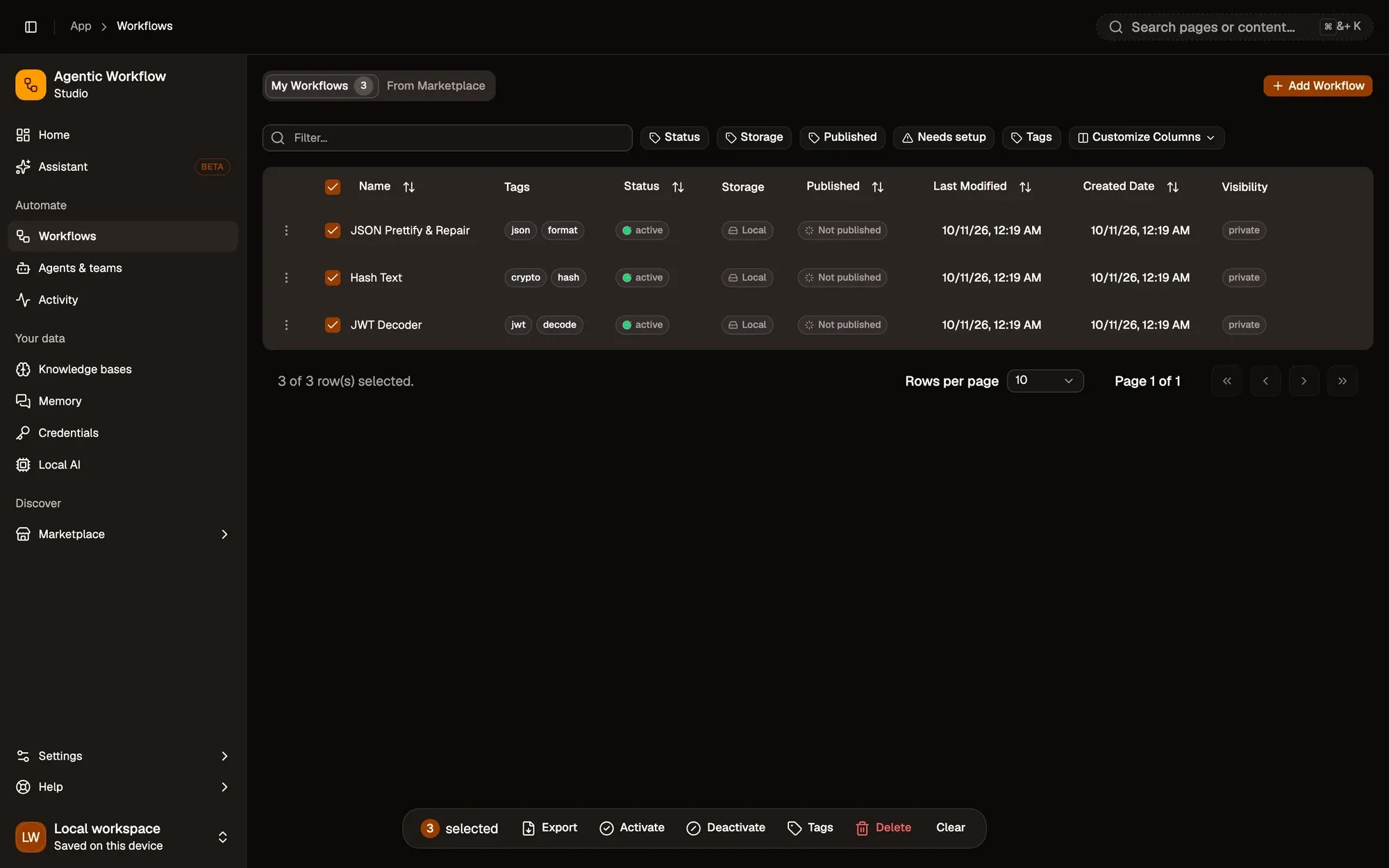The height and width of the screenshot is (868, 1389).
Task: Open Customize Columns dropdown
Action: 1147,137
